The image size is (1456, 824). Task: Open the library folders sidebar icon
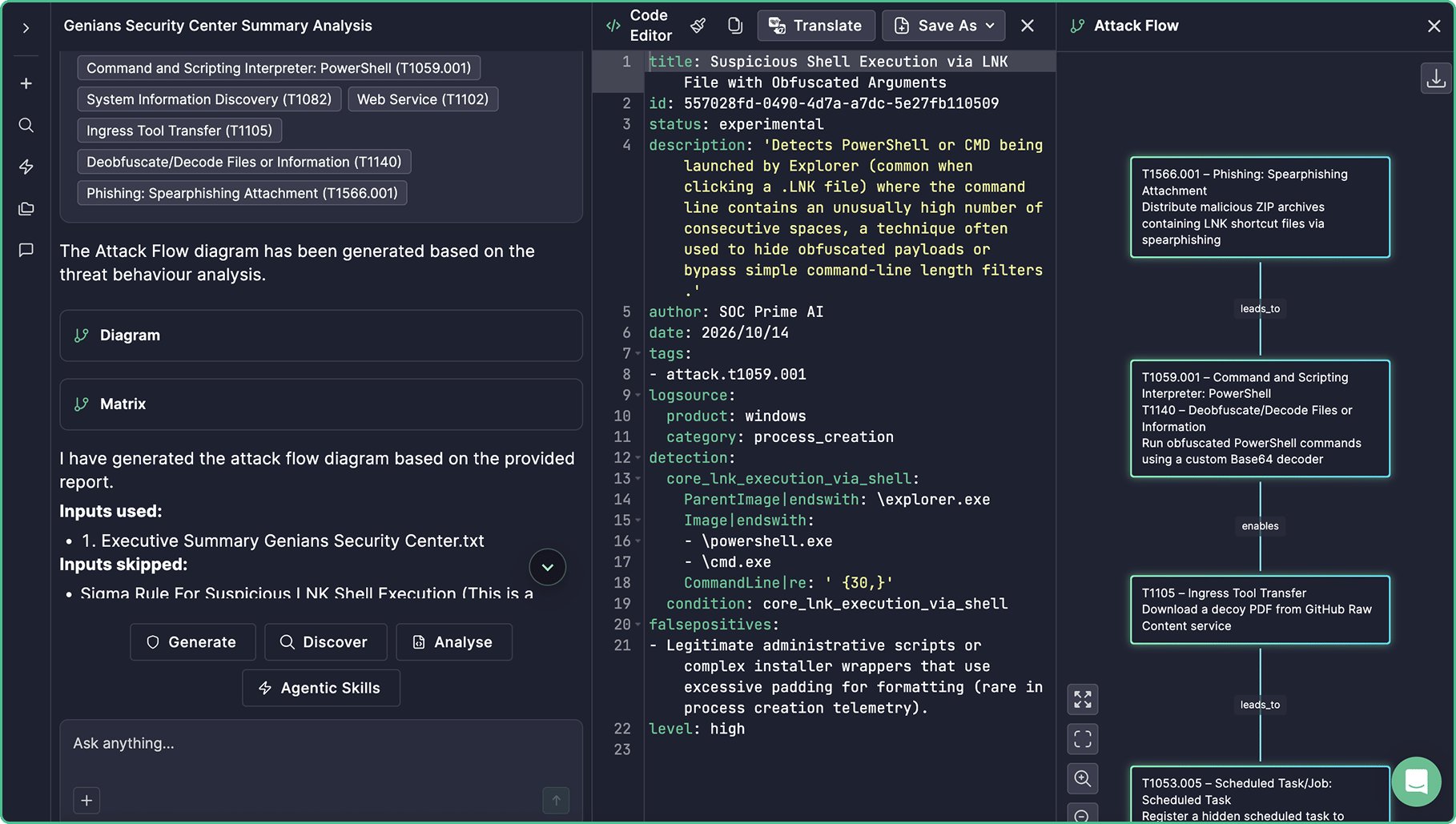[x=26, y=208]
